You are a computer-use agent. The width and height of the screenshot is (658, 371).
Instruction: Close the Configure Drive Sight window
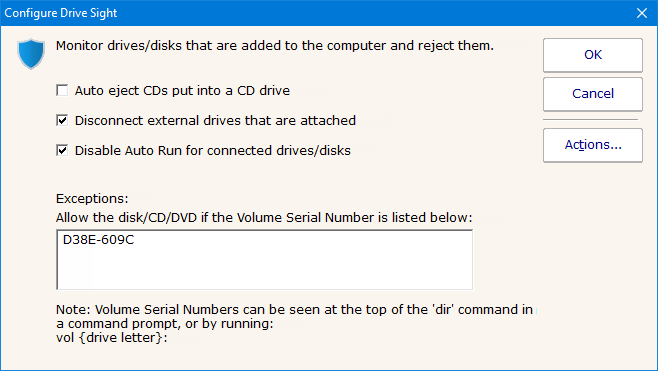click(x=642, y=13)
